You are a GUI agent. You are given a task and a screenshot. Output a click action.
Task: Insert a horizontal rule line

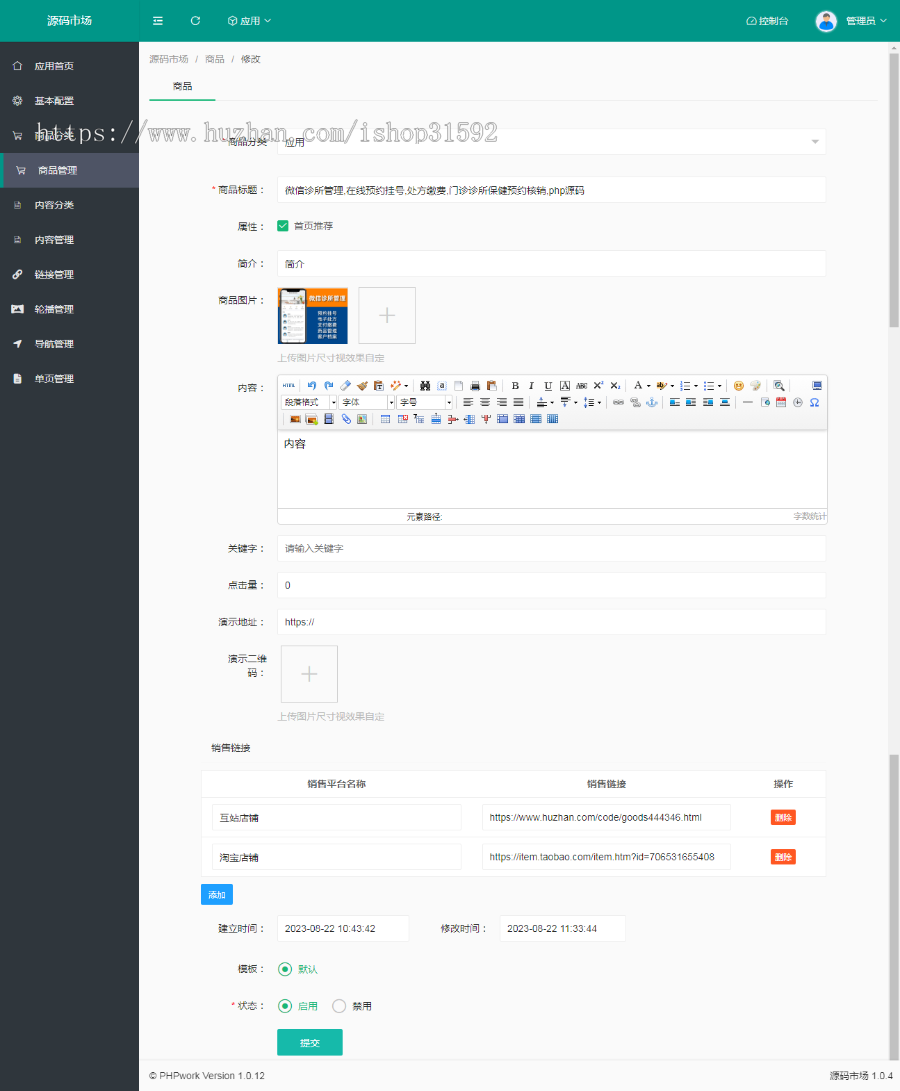[x=748, y=402]
